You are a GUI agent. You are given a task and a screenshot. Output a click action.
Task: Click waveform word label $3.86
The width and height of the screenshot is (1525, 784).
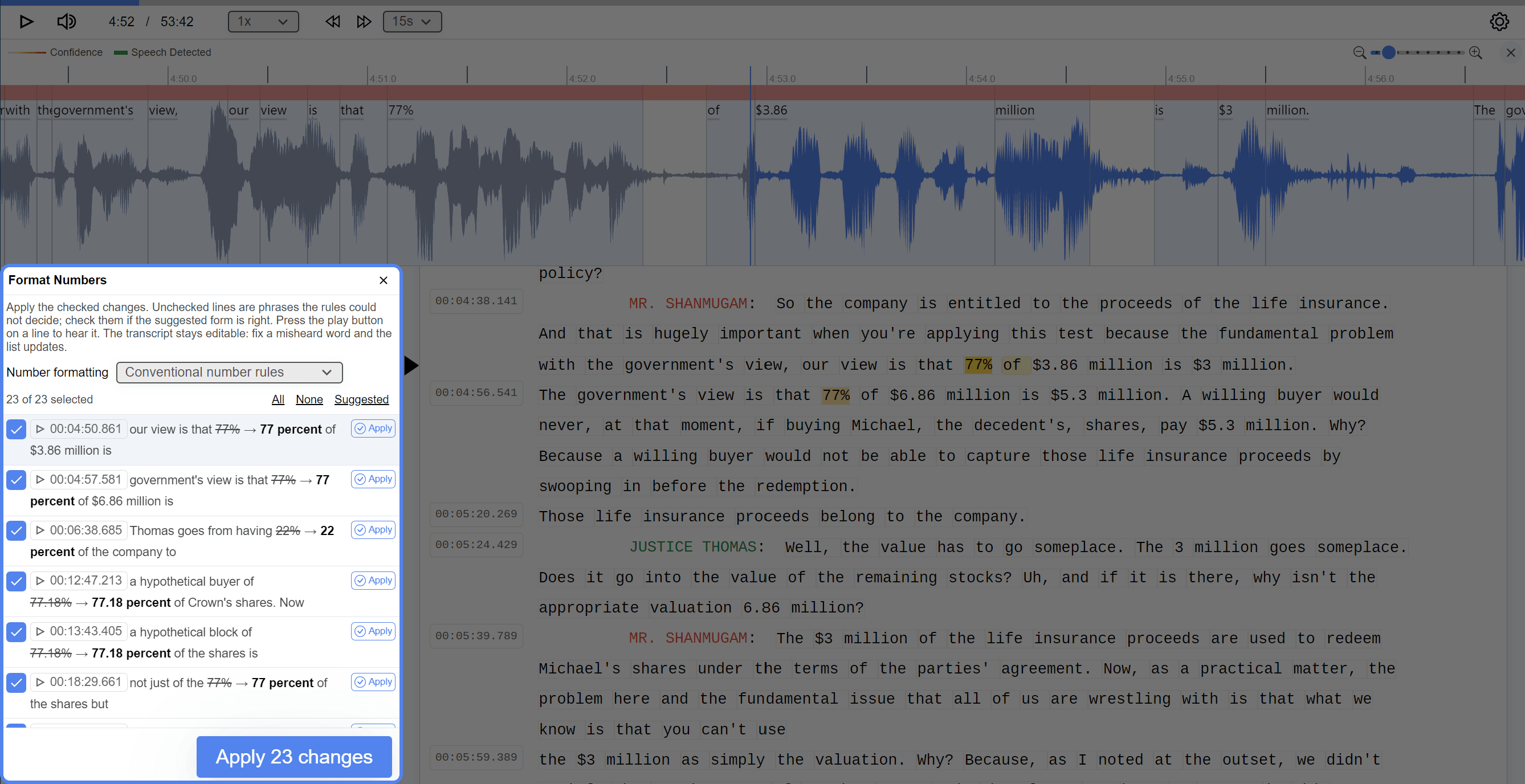click(x=772, y=111)
